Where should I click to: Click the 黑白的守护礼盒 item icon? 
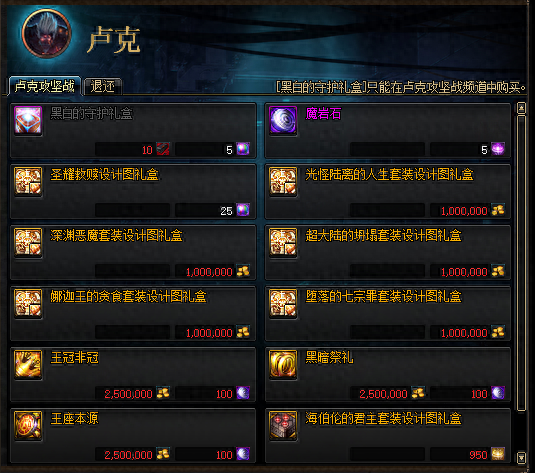pos(28,120)
